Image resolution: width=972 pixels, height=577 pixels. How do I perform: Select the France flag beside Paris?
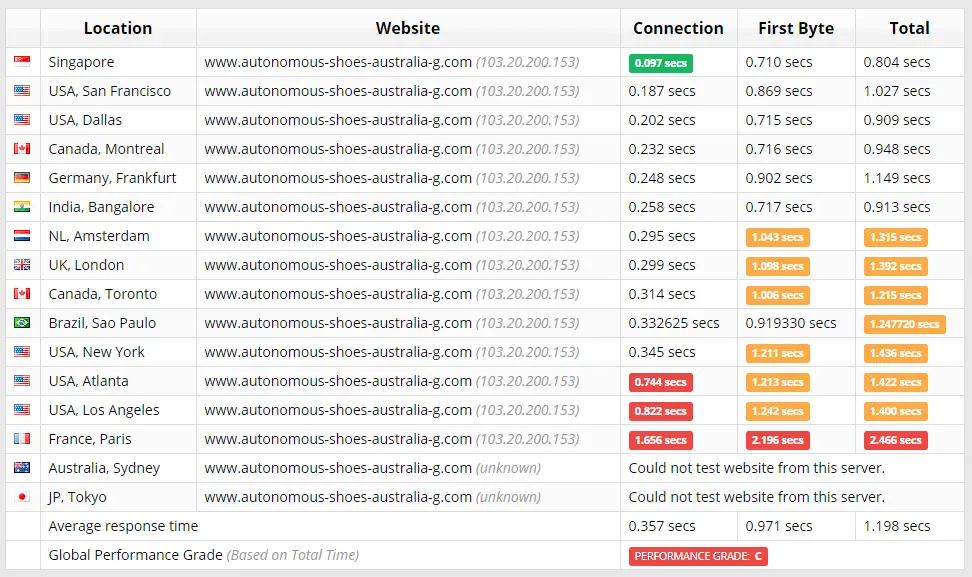(x=22, y=439)
